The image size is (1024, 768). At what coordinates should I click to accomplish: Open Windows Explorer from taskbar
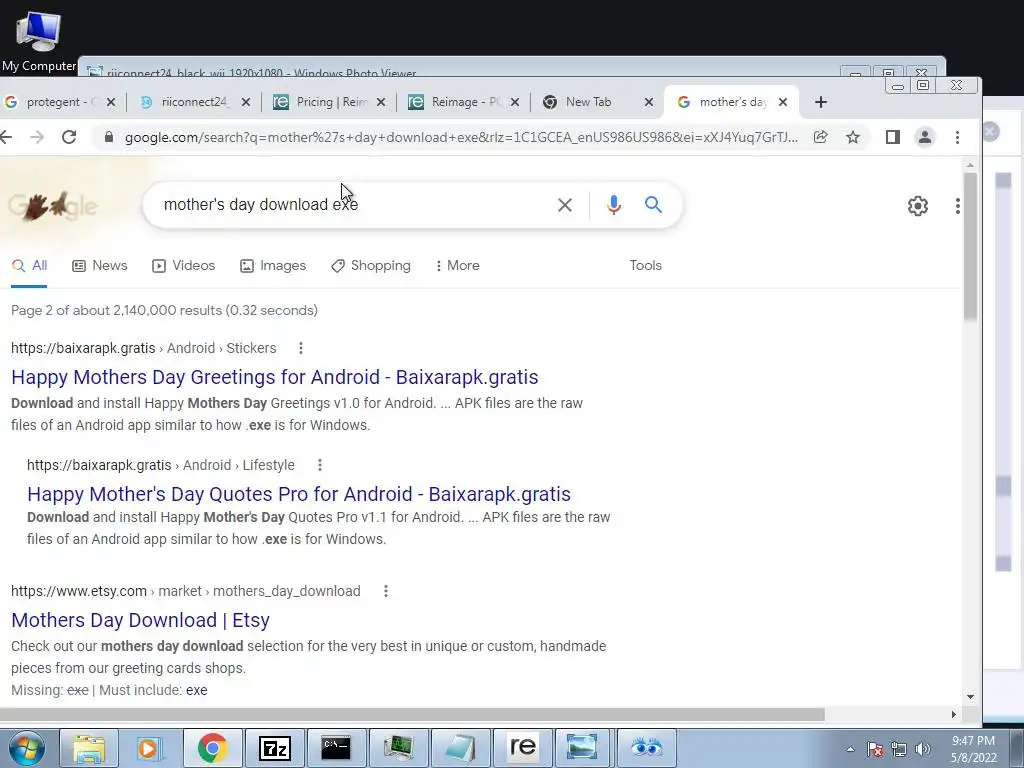[x=89, y=748]
